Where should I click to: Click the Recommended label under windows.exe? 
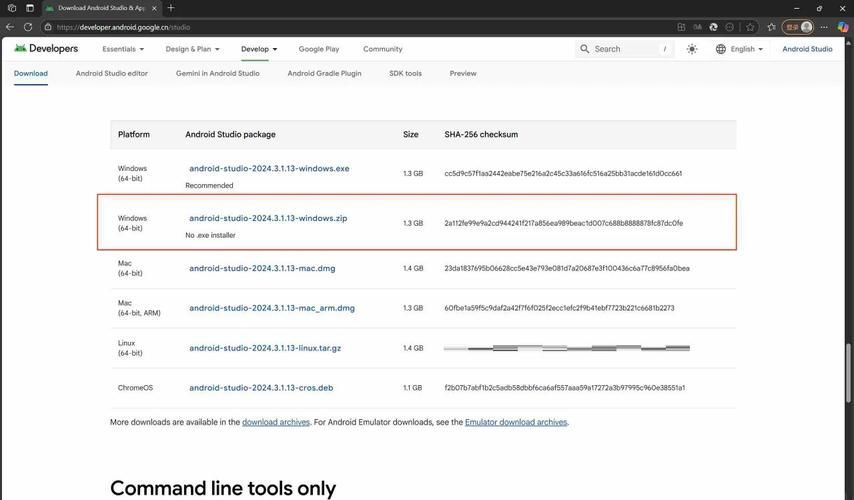tap(209, 186)
